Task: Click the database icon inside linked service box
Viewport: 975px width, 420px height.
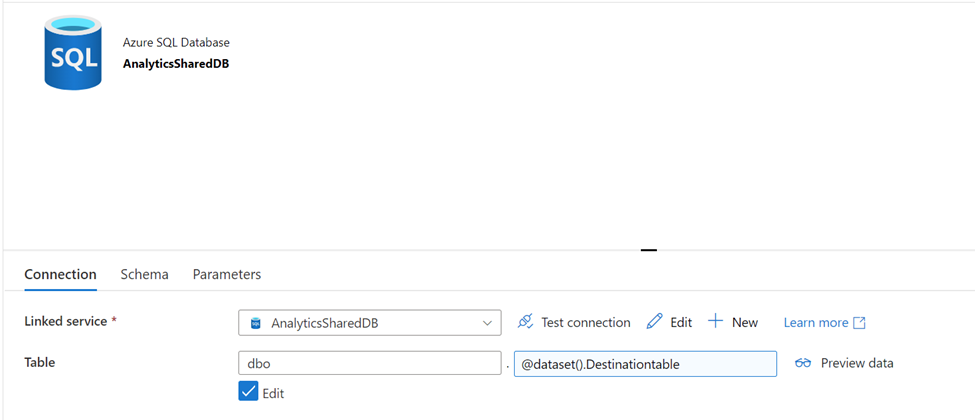Action: click(255, 323)
